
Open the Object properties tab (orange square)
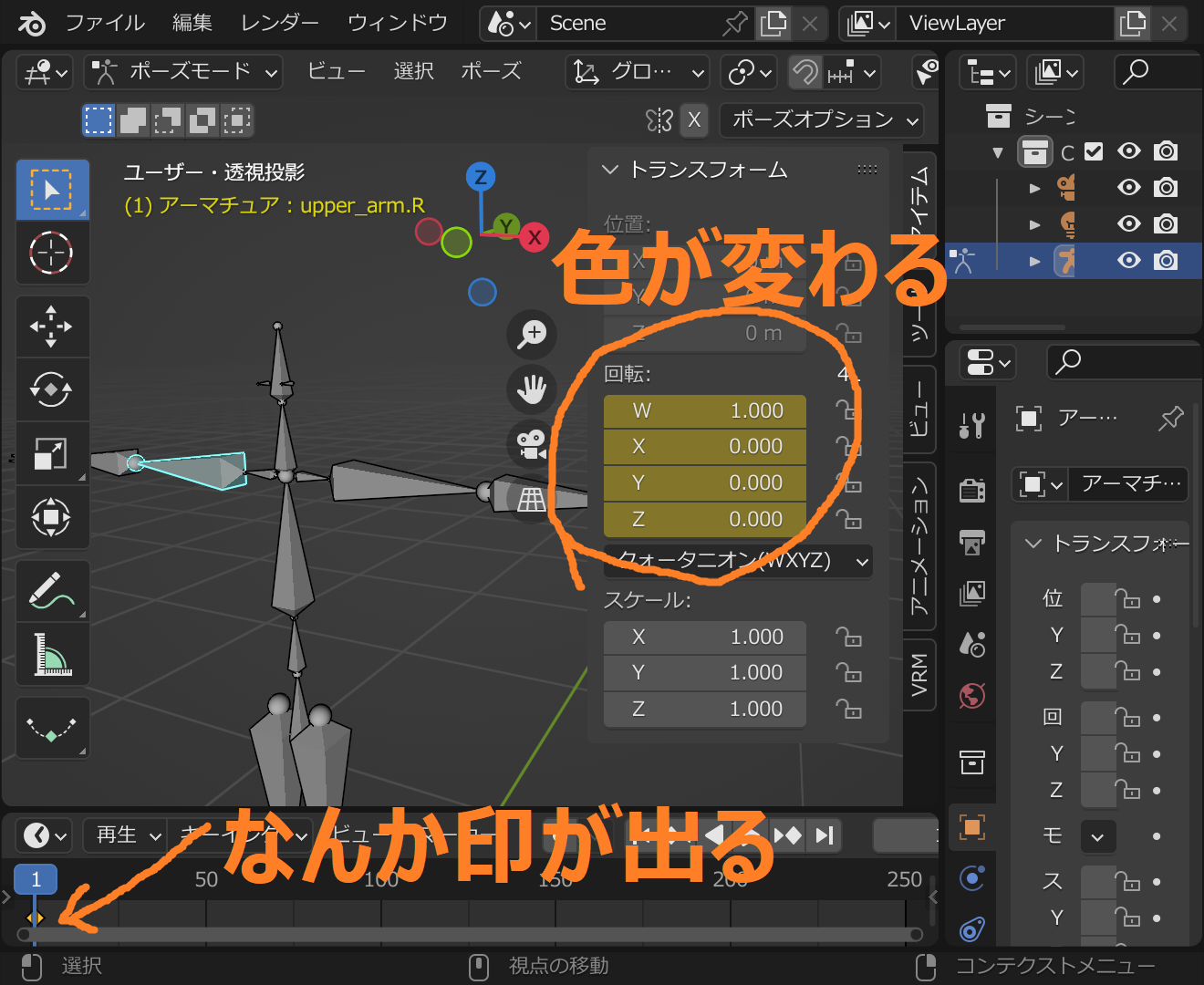(x=972, y=827)
